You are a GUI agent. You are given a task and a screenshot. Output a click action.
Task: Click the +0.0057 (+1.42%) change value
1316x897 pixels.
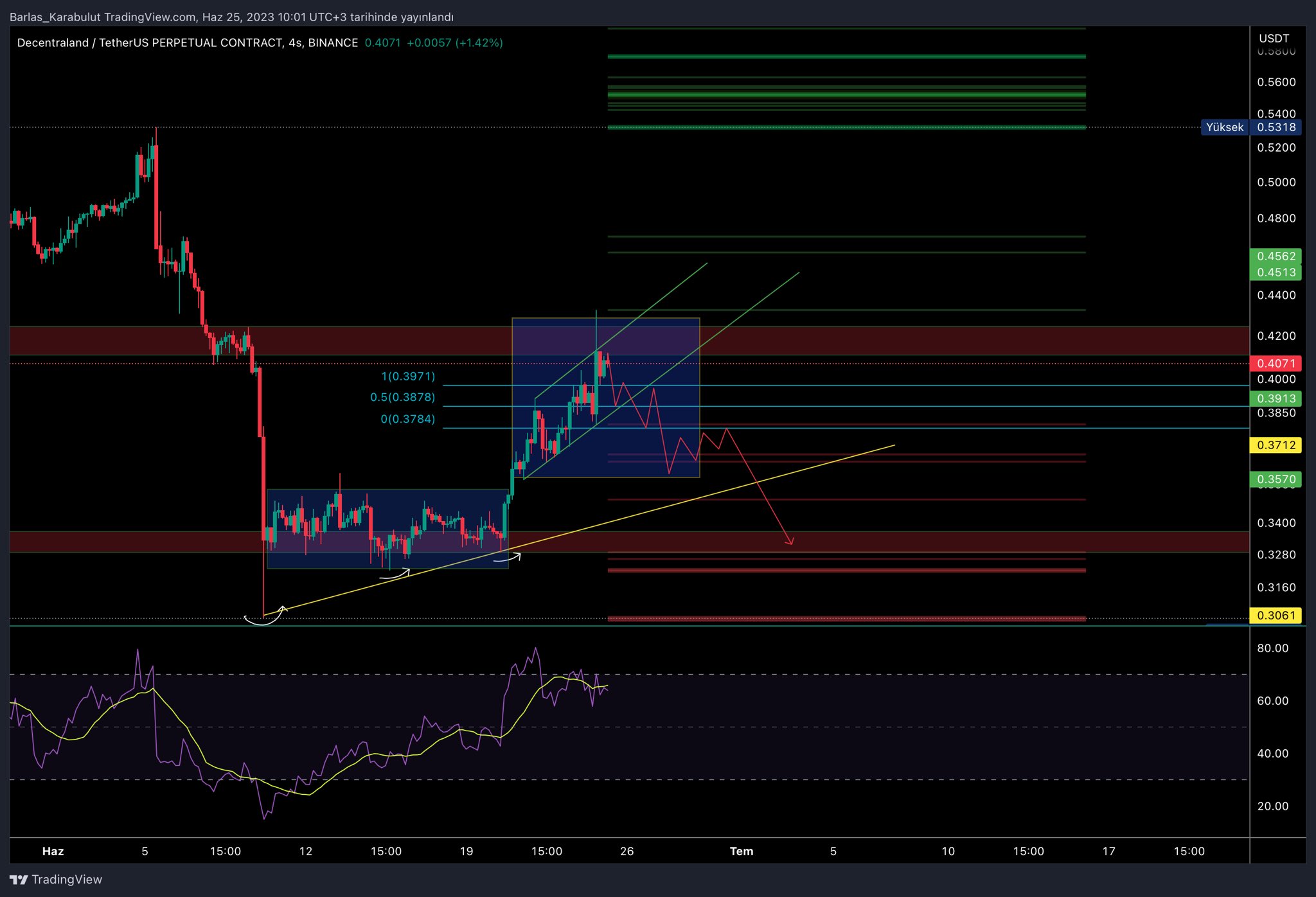[x=454, y=43]
